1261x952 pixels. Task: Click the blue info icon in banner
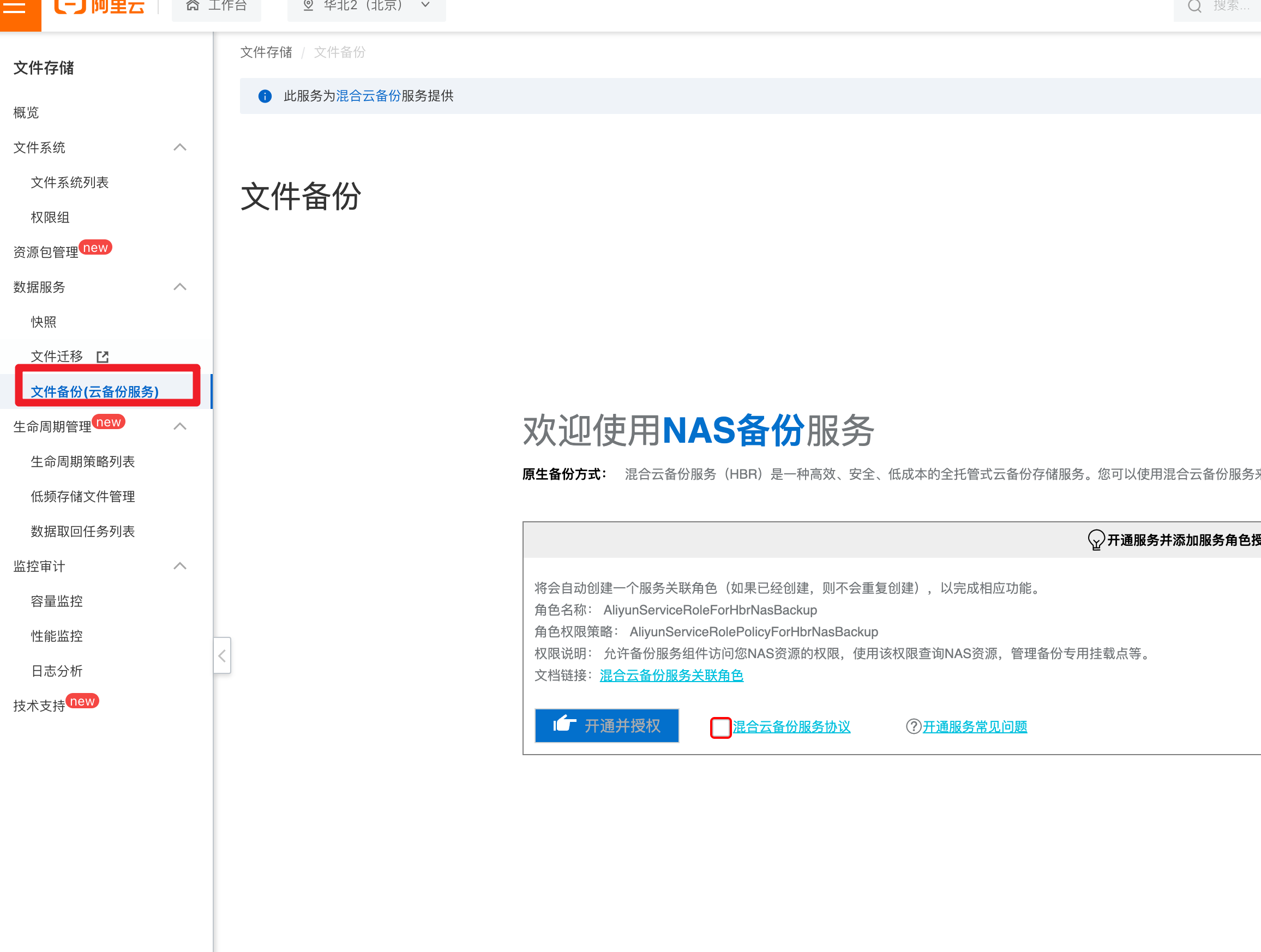pyautogui.click(x=265, y=96)
